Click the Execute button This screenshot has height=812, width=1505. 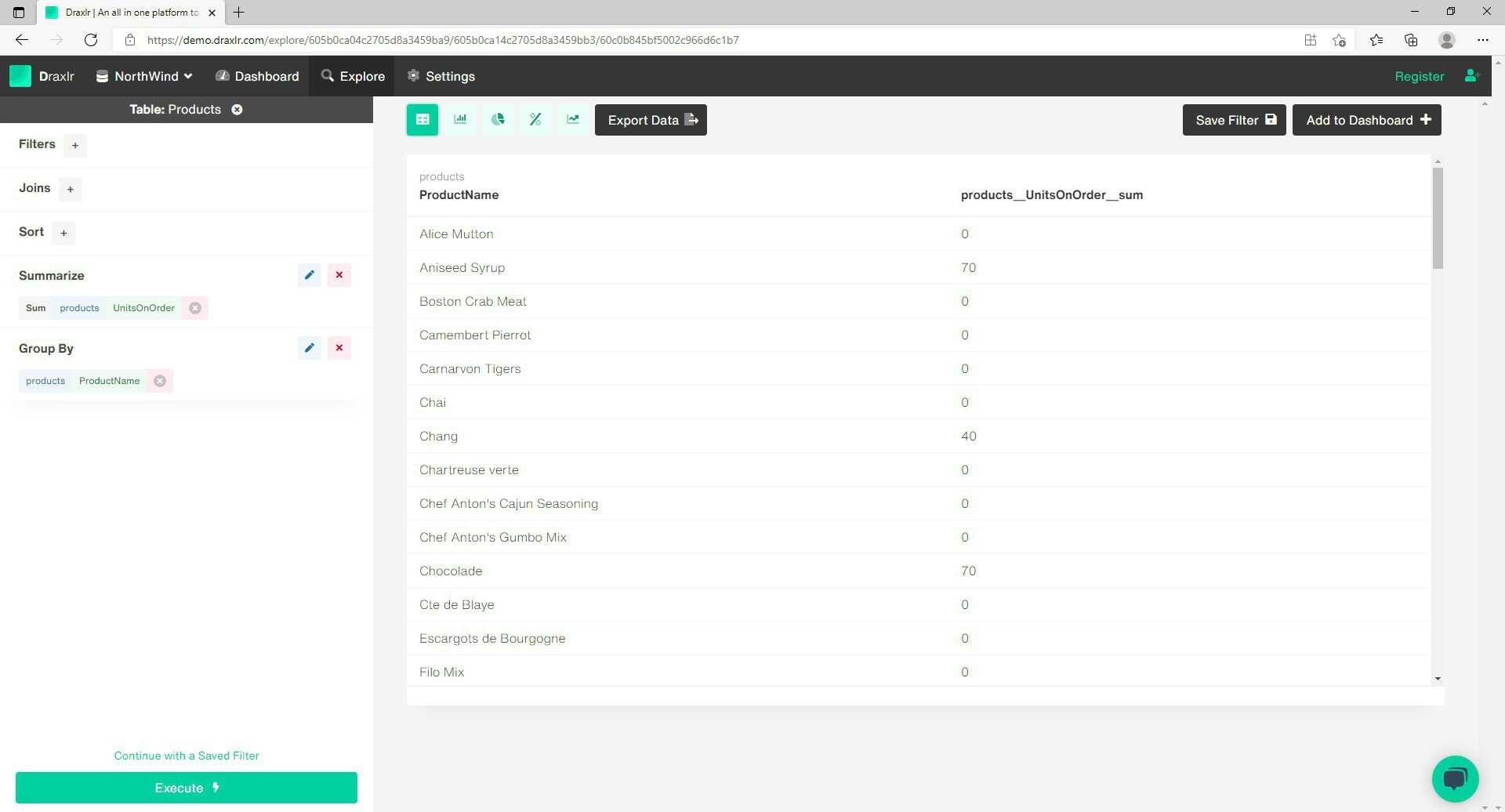(x=187, y=788)
